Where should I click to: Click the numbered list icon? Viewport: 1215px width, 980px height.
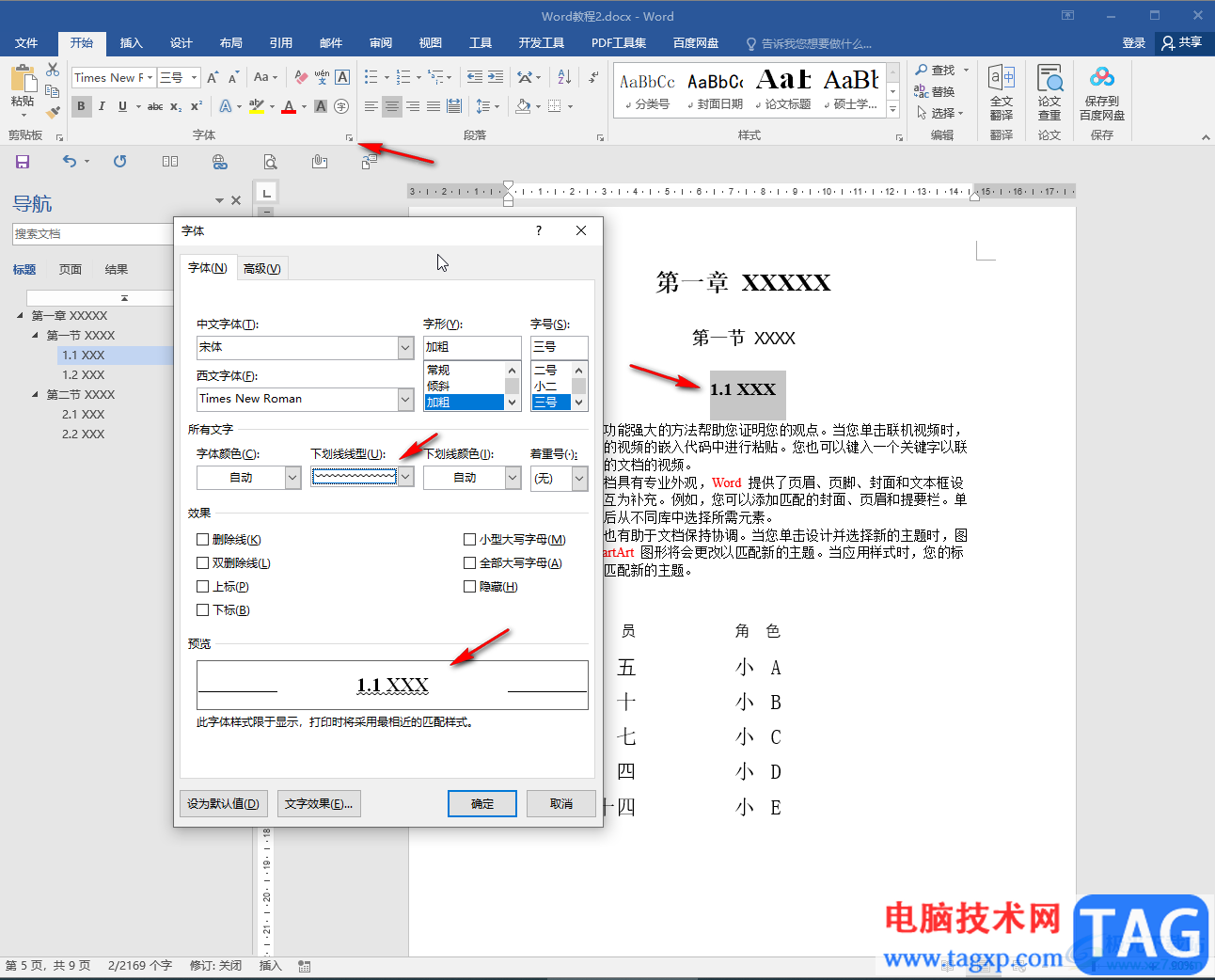403,77
